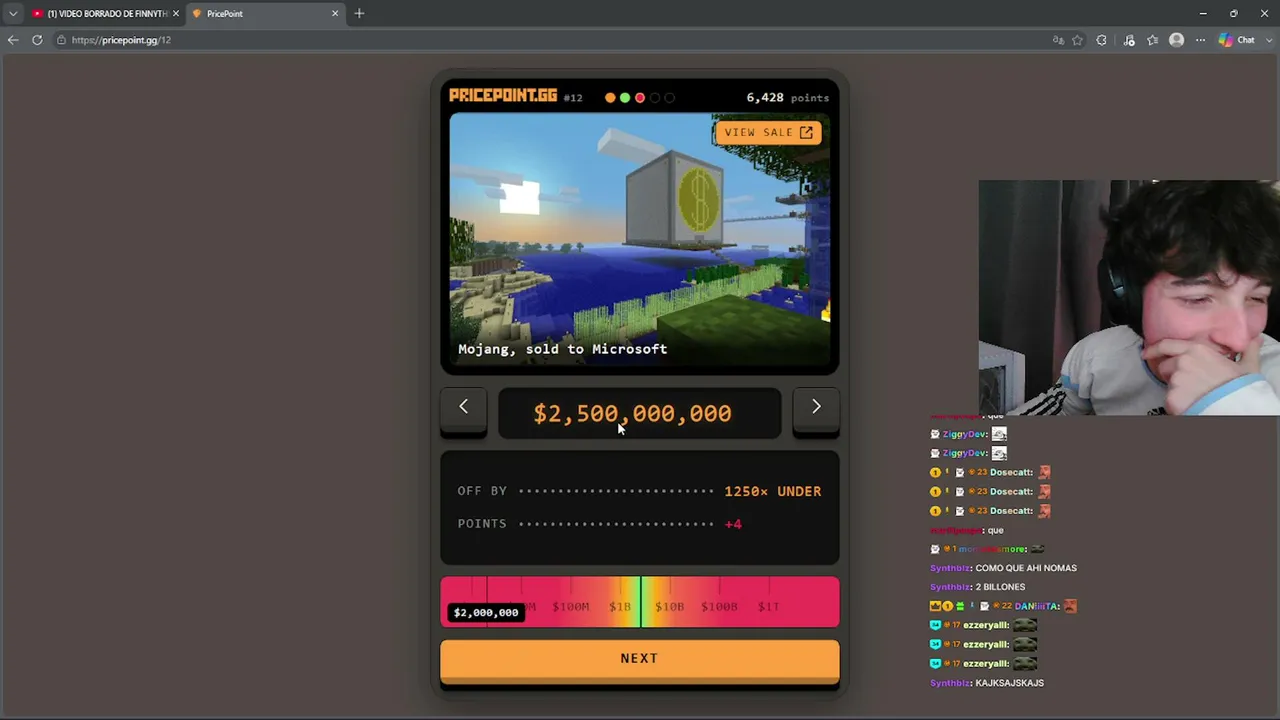Click the $1T label on the scale
This screenshot has height=720, width=1280.
tap(768, 607)
